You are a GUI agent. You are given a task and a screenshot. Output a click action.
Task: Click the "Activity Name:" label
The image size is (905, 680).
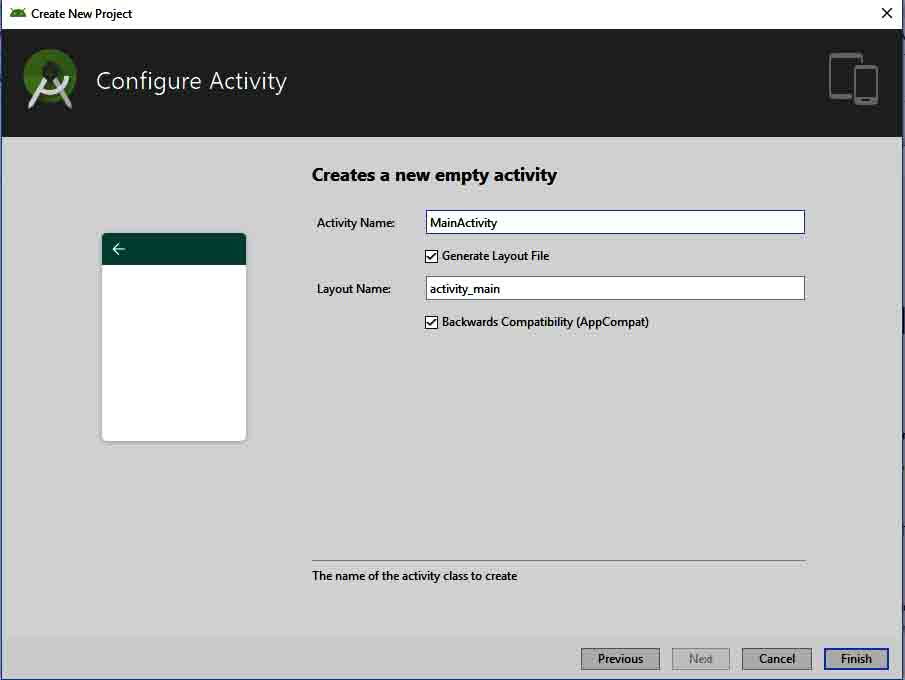pyautogui.click(x=356, y=223)
